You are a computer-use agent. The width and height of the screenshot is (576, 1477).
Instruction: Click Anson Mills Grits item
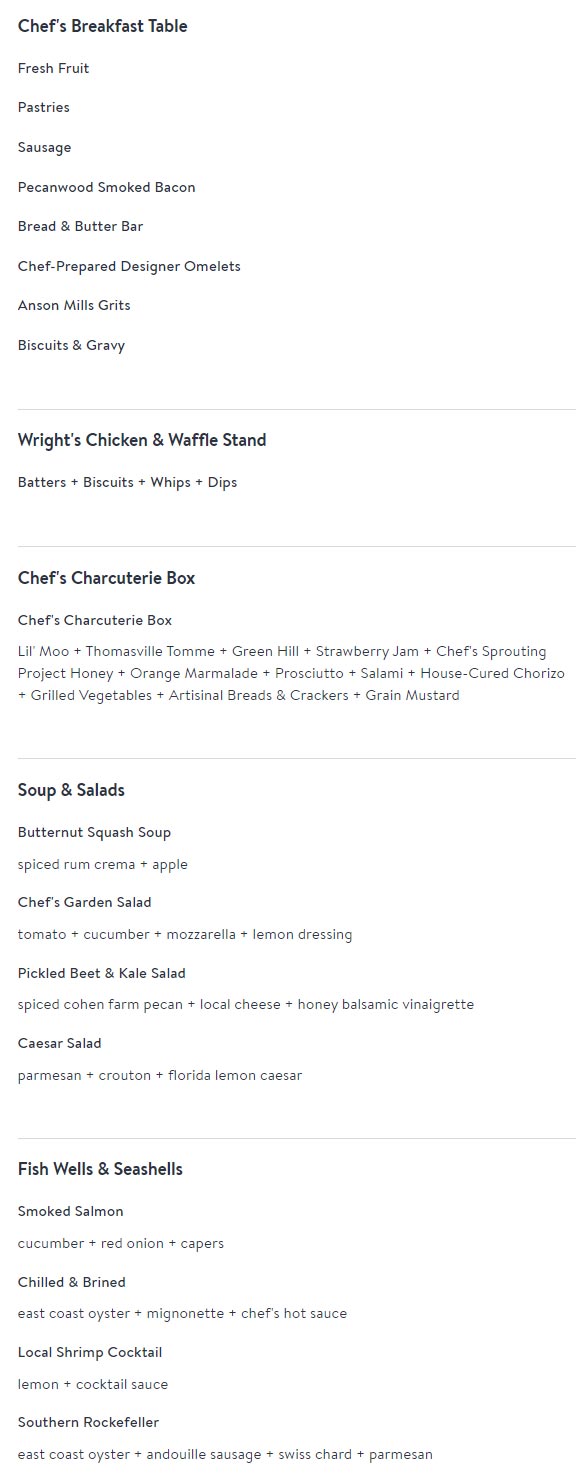[74, 305]
